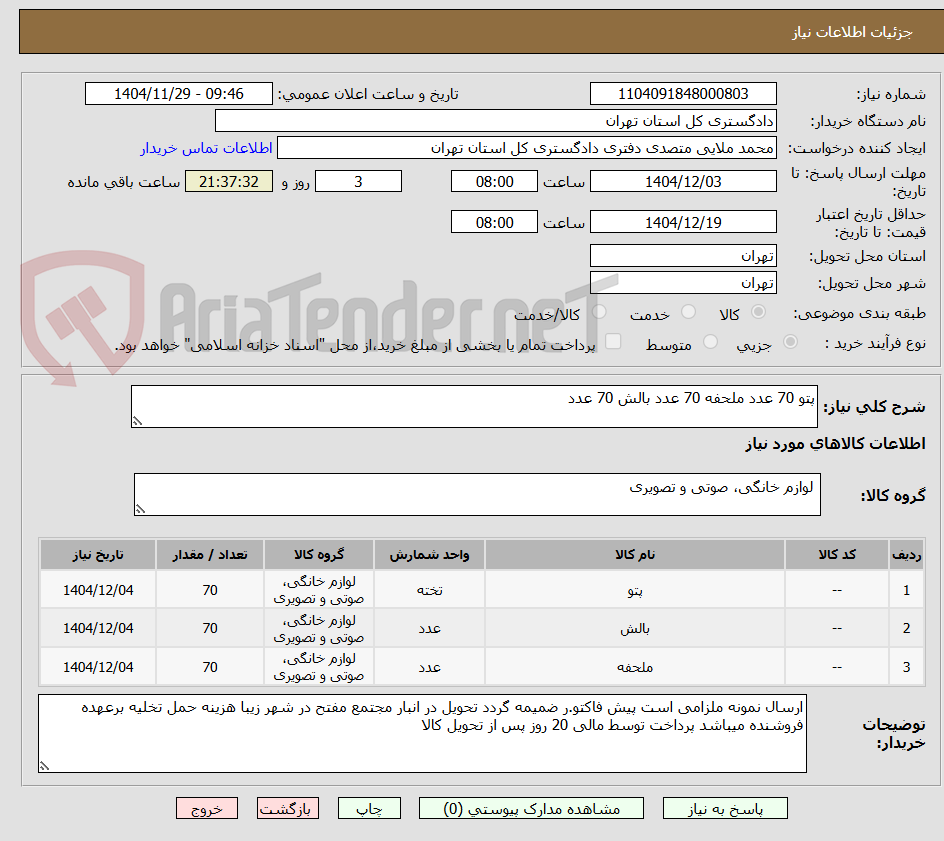The height and width of the screenshot is (841, 944).
Task: Click the resize handle of گروه کالا box
Action: coord(140,509)
